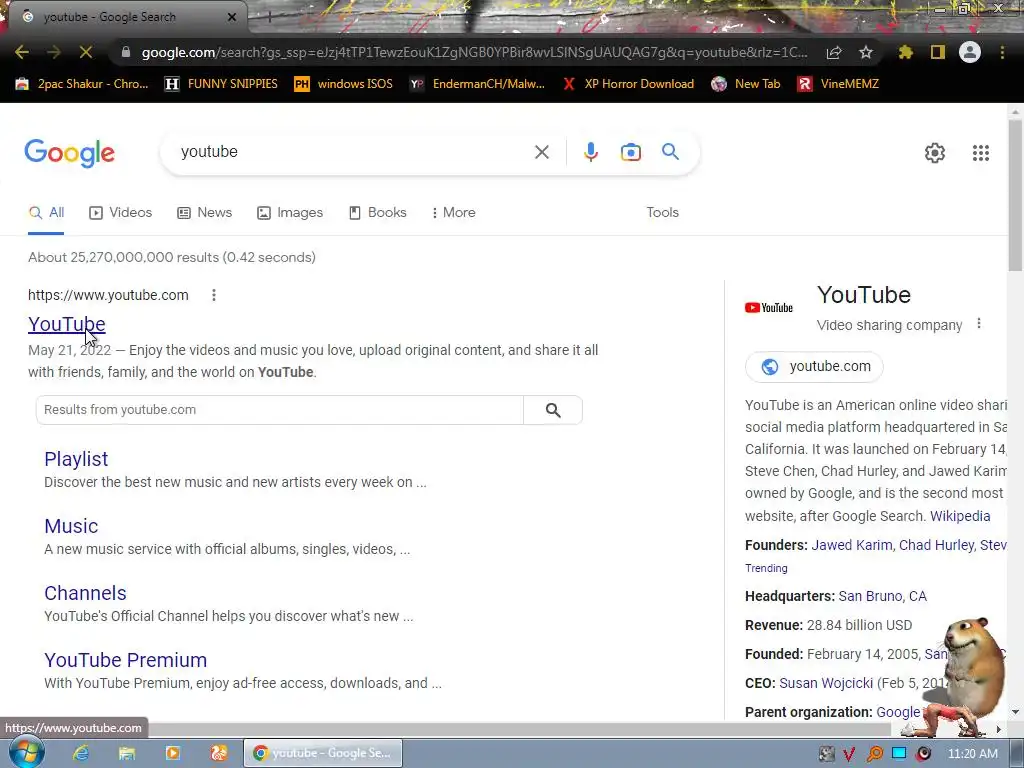Screen dimensions: 1024x768
Task: Open the YouTube result title link
Action: (67, 324)
